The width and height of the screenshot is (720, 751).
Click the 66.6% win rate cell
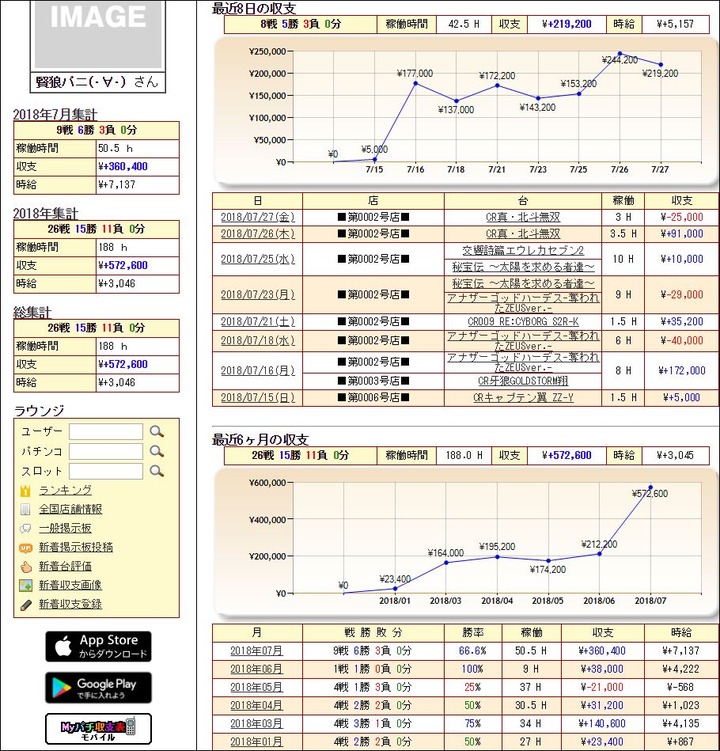[x=472, y=651]
